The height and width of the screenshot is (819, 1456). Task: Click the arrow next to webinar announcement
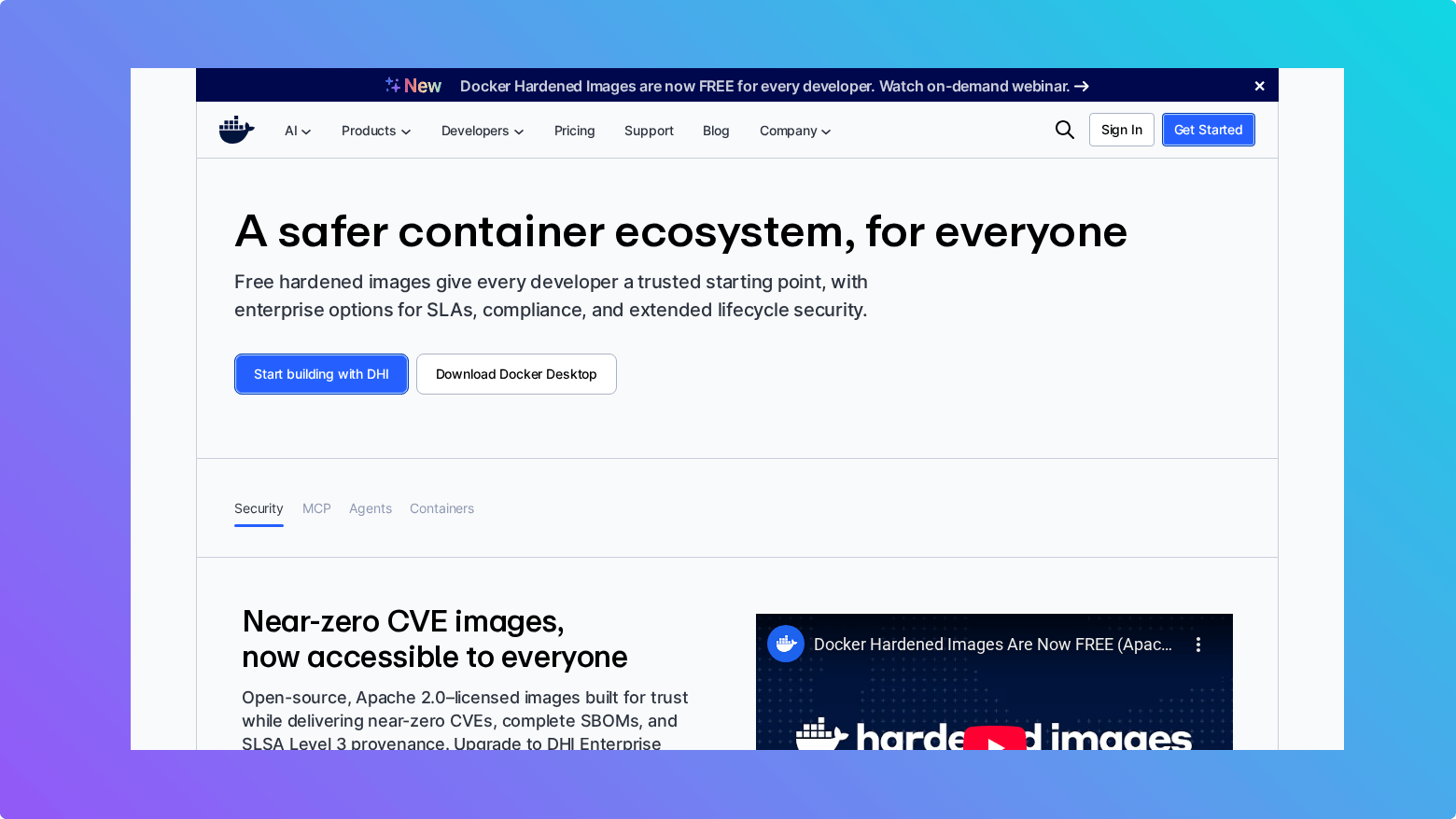pyautogui.click(x=1083, y=86)
